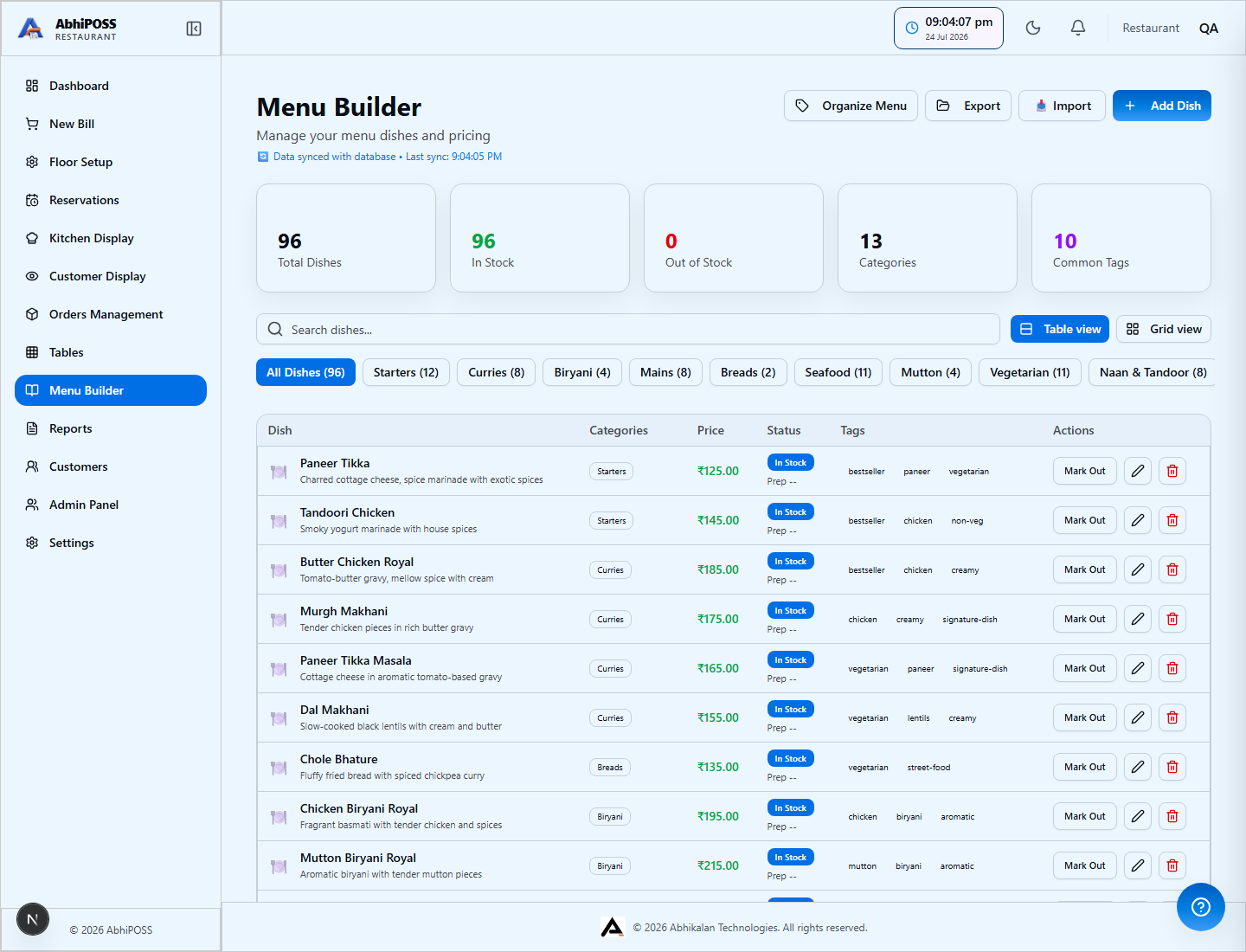Edit the Chole Bhature dish

tap(1138, 767)
